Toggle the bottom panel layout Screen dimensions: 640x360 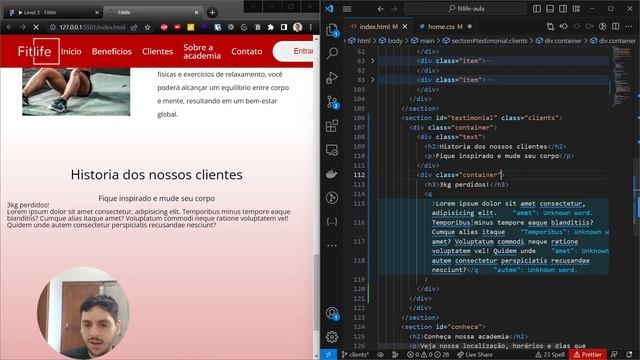coord(550,9)
